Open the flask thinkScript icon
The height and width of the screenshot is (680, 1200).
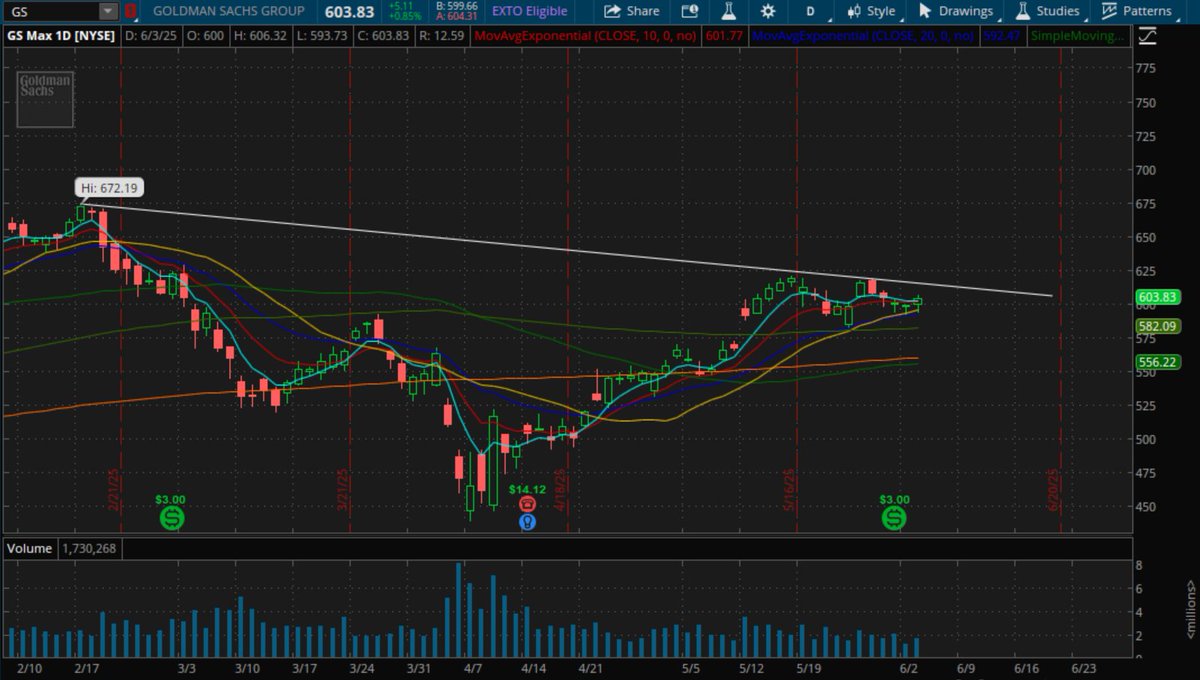click(x=729, y=11)
